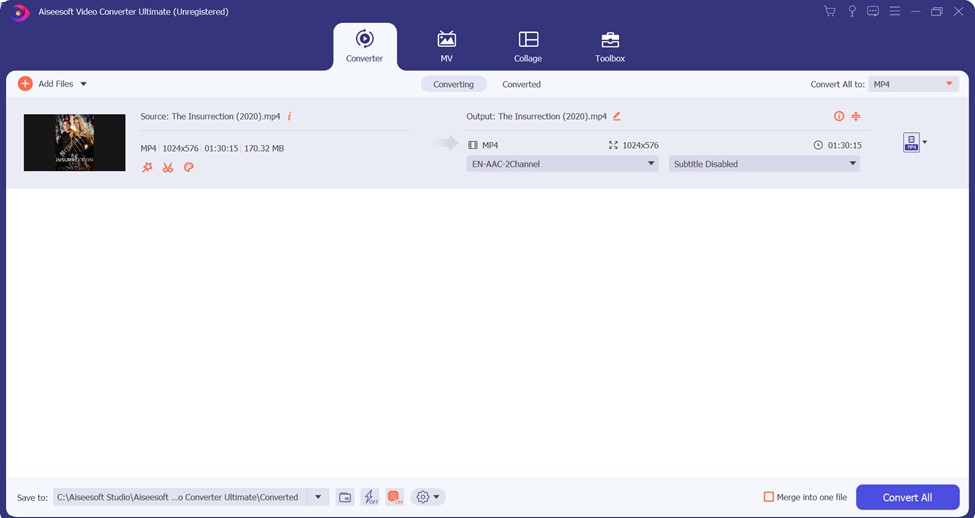975x518 pixels.
Task: Open the shopping cart purchase icon
Action: pos(829,11)
